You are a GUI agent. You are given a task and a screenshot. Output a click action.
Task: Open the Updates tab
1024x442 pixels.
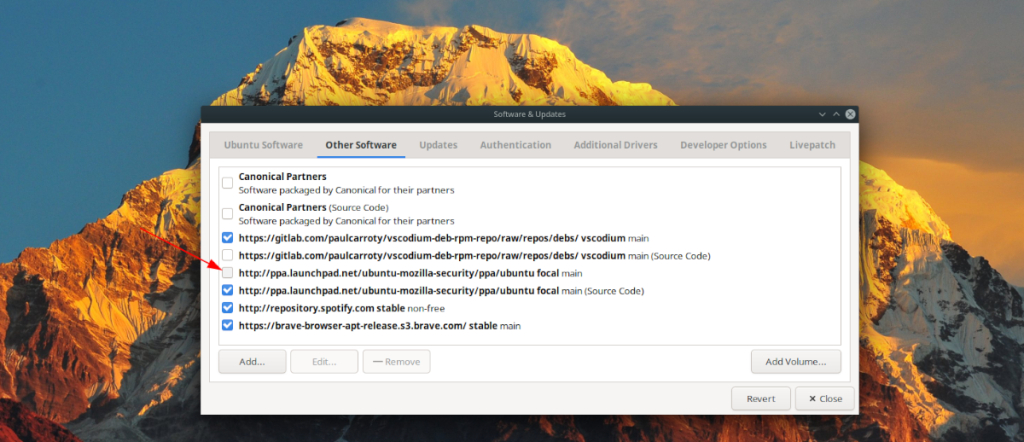[438, 145]
